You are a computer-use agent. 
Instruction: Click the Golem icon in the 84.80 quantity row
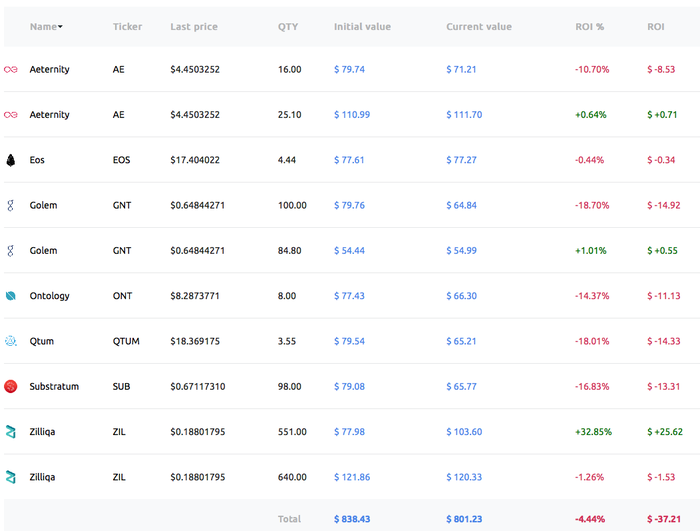[x=11, y=250]
